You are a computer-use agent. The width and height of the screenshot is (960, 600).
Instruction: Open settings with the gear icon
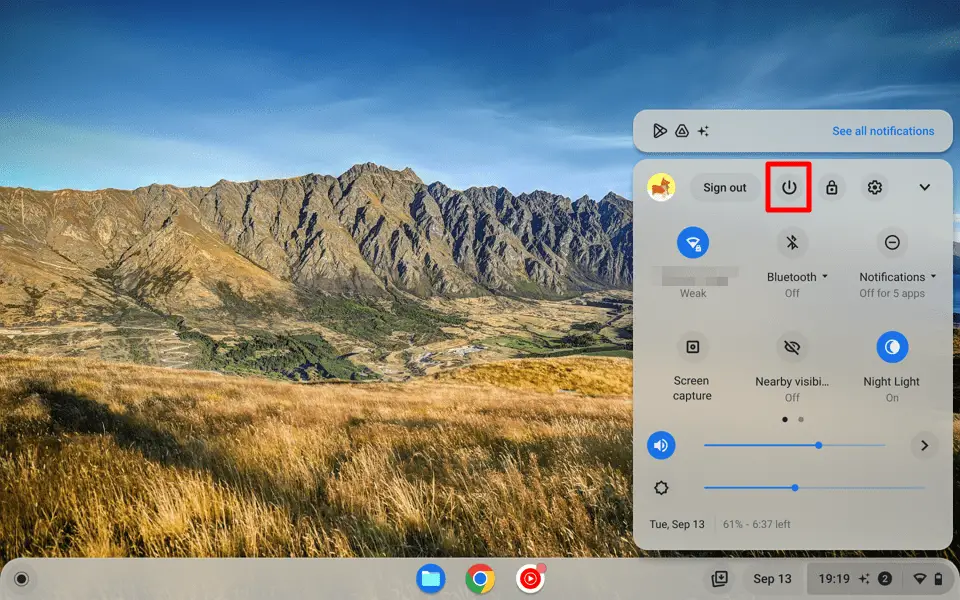tap(874, 187)
